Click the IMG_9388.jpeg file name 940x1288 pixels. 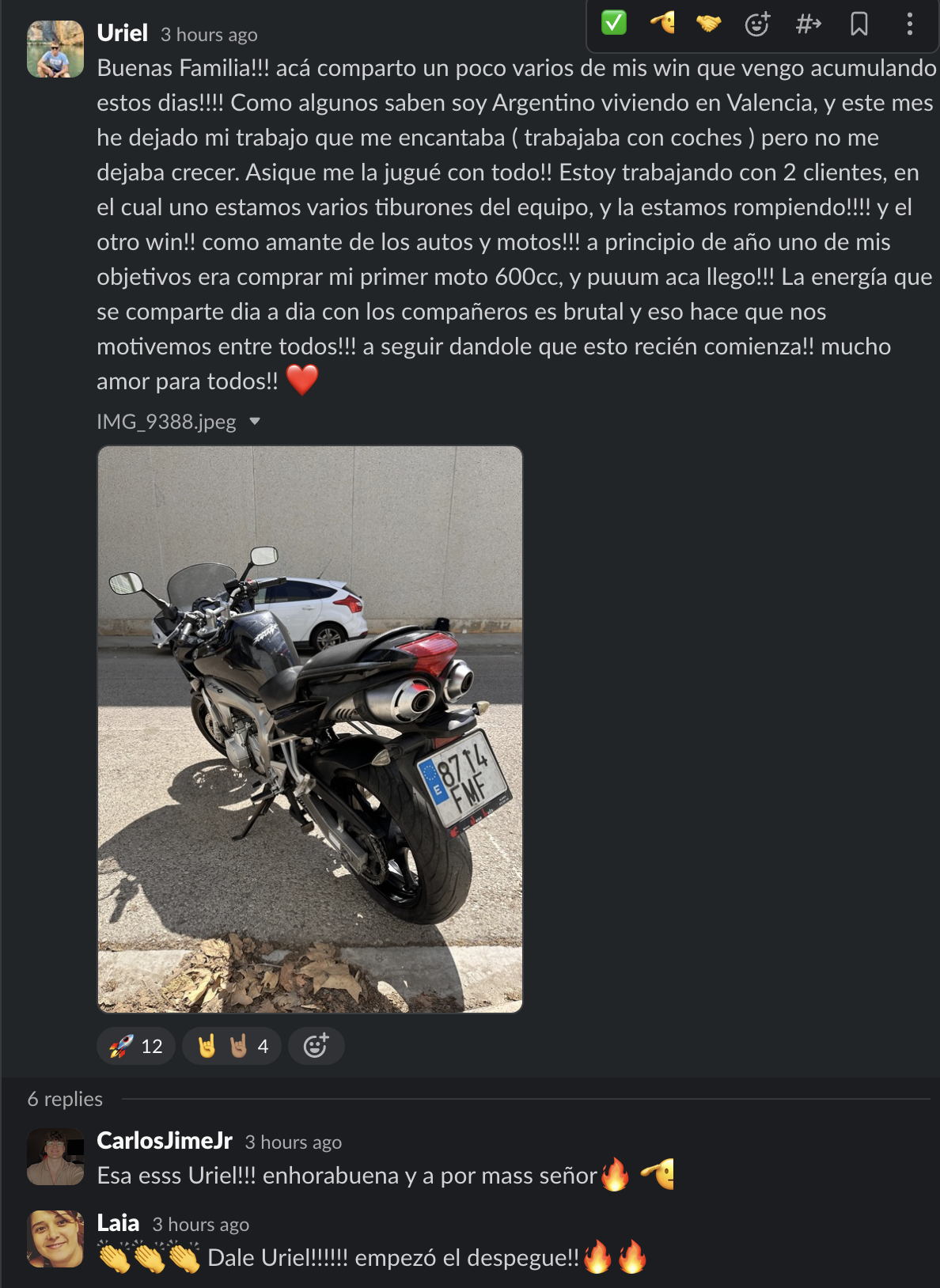click(x=166, y=422)
